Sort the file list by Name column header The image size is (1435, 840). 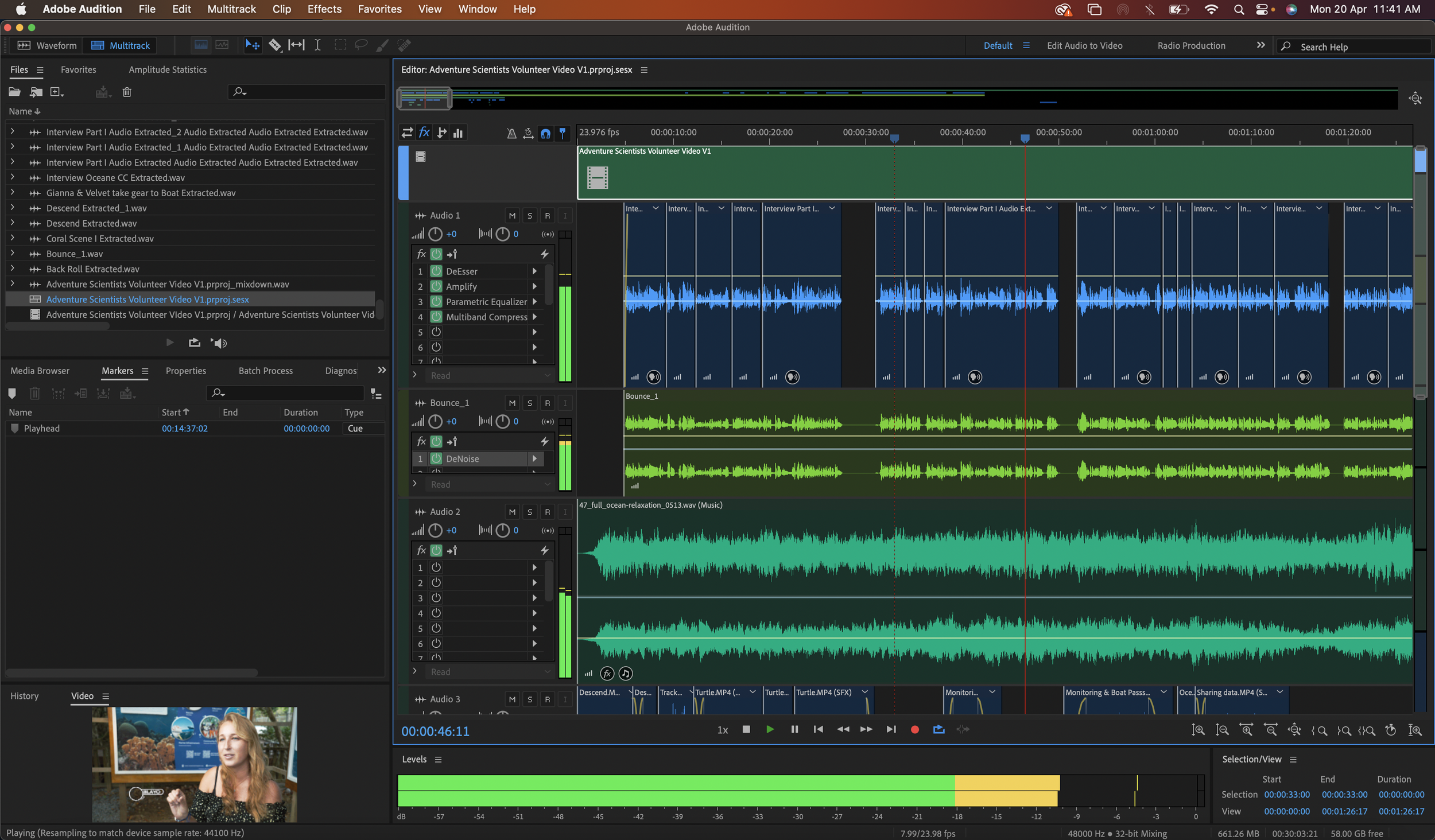(x=24, y=111)
